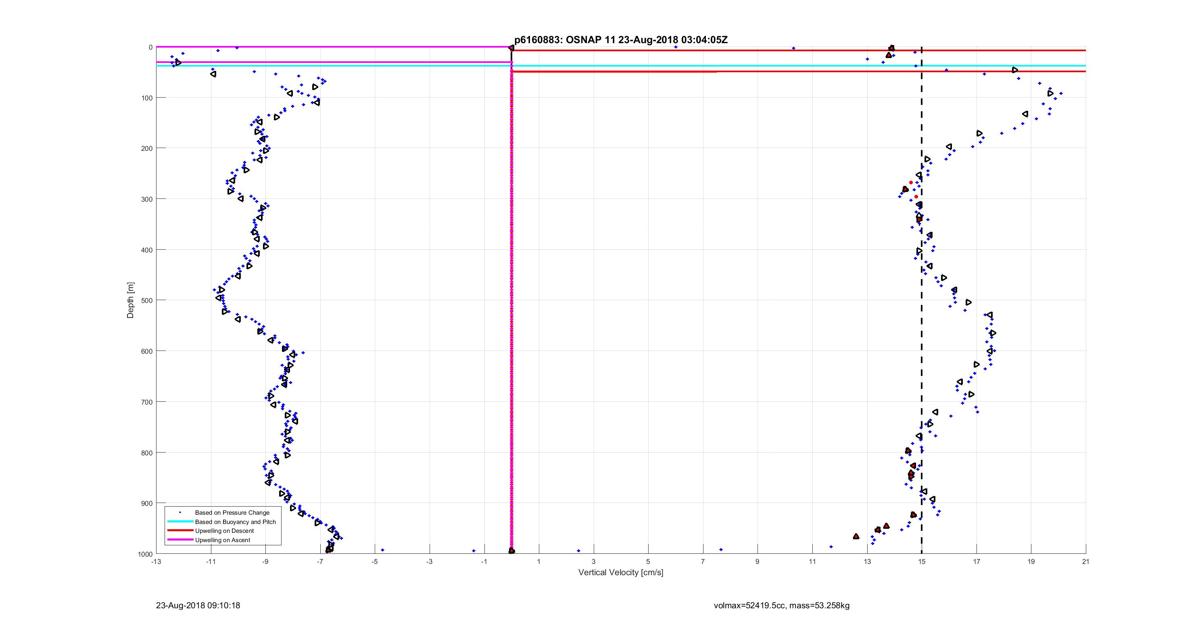Click the x-axis tick label '21'
The height and width of the screenshot is (622, 1200).
[x=1085, y=561]
